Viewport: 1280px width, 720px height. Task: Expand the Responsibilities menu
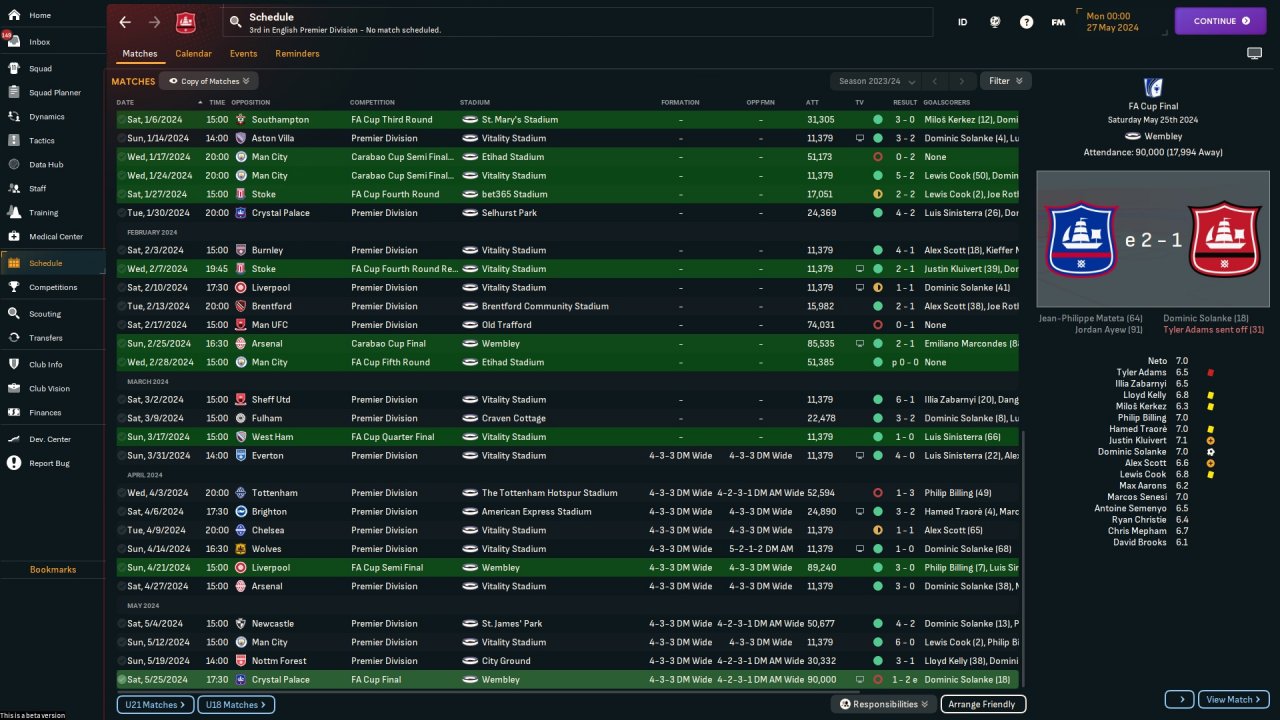tap(884, 704)
